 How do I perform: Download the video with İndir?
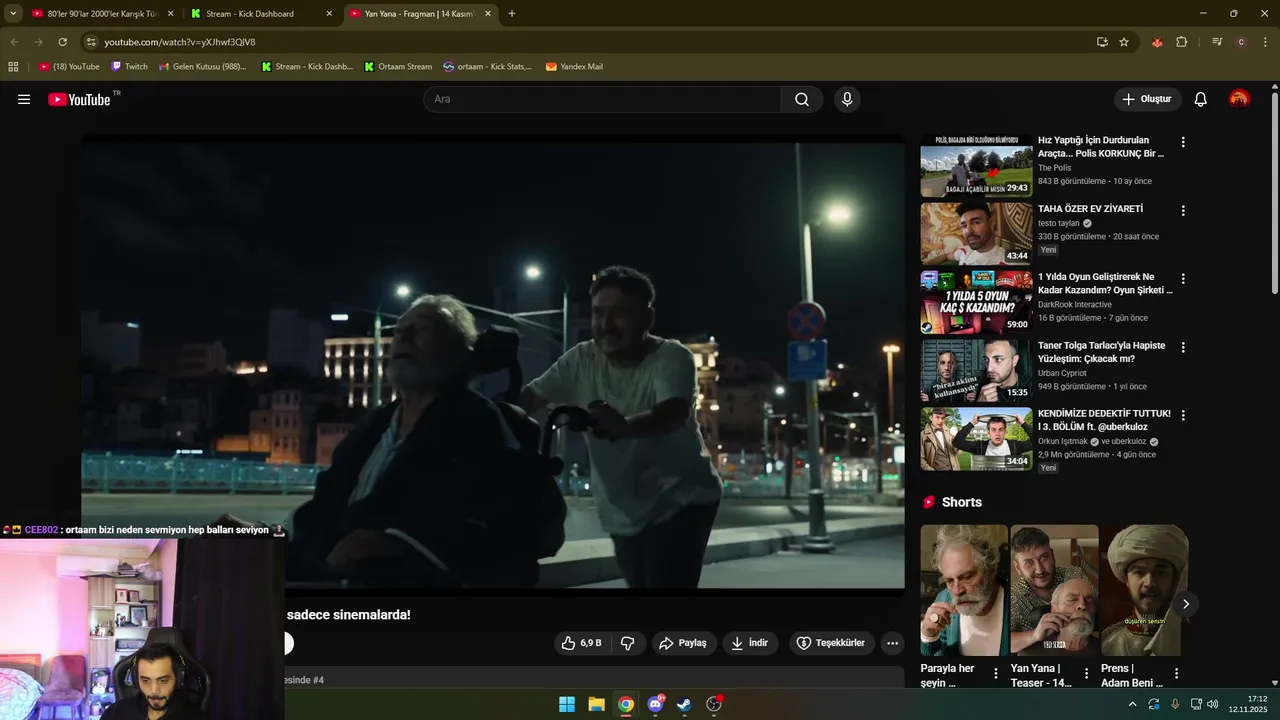click(x=750, y=643)
